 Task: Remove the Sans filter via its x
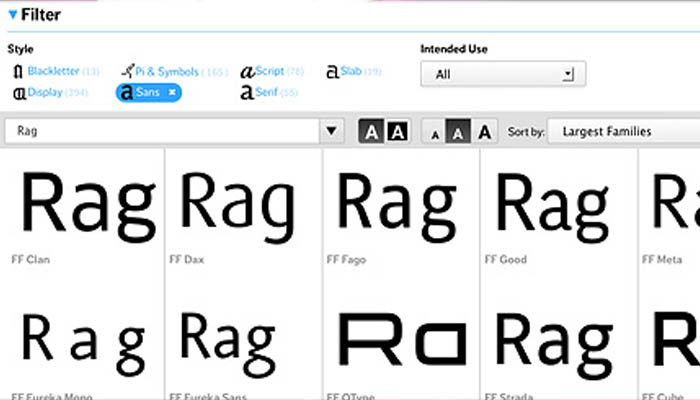point(172,92)
